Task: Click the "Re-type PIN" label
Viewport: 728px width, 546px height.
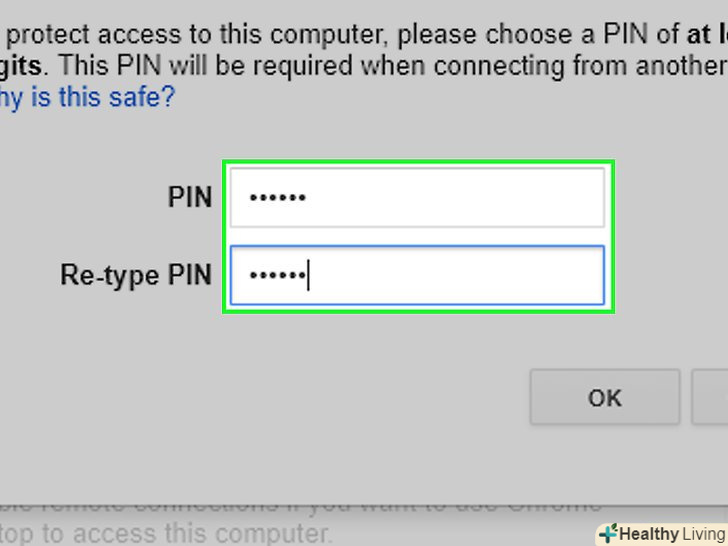Action: pos(136,275)
